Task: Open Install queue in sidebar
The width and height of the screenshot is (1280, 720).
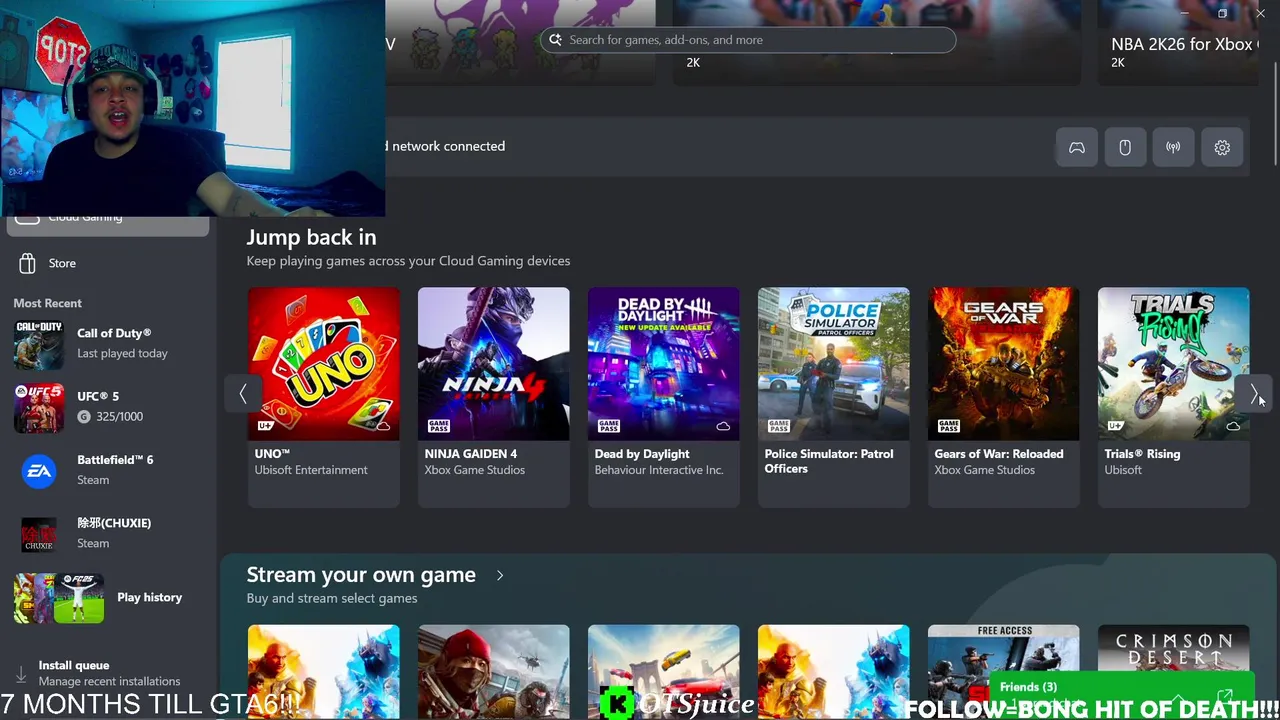Action: point(108,673)
